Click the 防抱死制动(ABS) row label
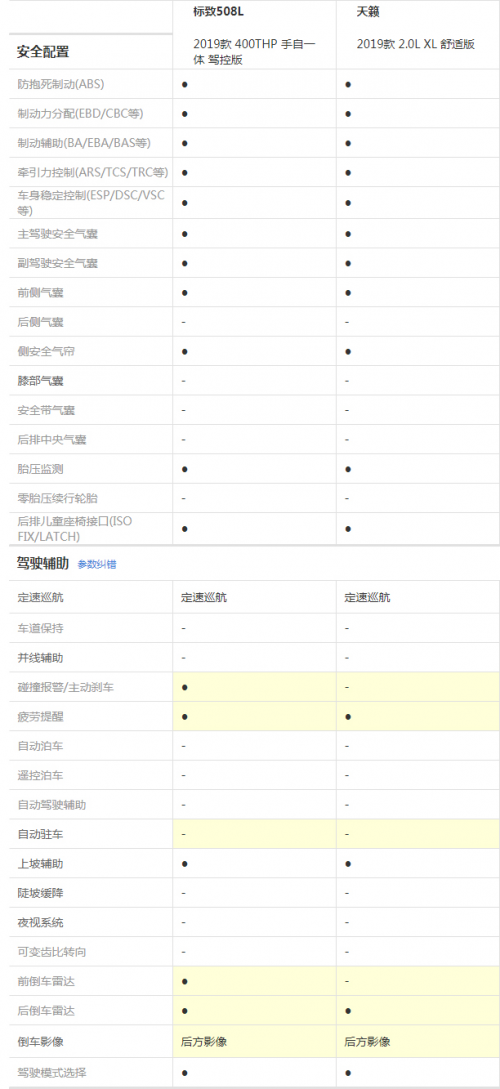The width and height of the screenshot is (500, 1089). (x=61, y=85)
